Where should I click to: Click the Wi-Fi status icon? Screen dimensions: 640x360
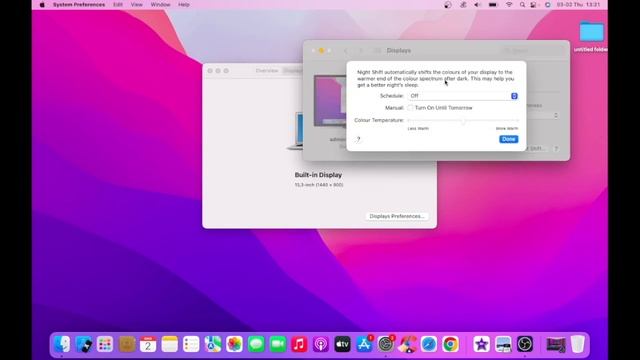click(509, 4)
